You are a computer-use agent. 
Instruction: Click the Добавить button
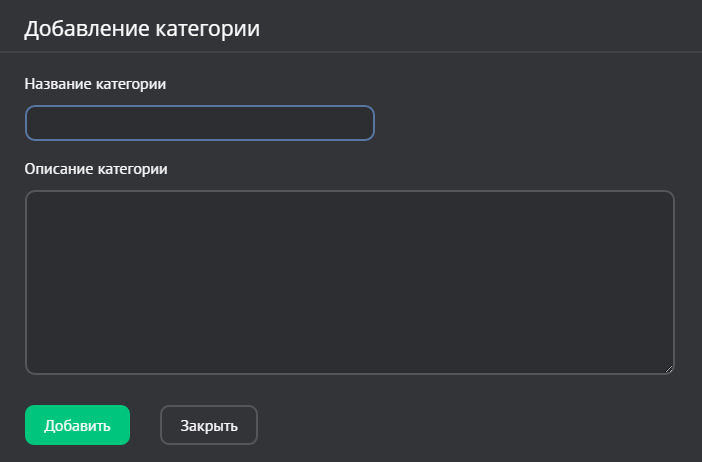77,425
